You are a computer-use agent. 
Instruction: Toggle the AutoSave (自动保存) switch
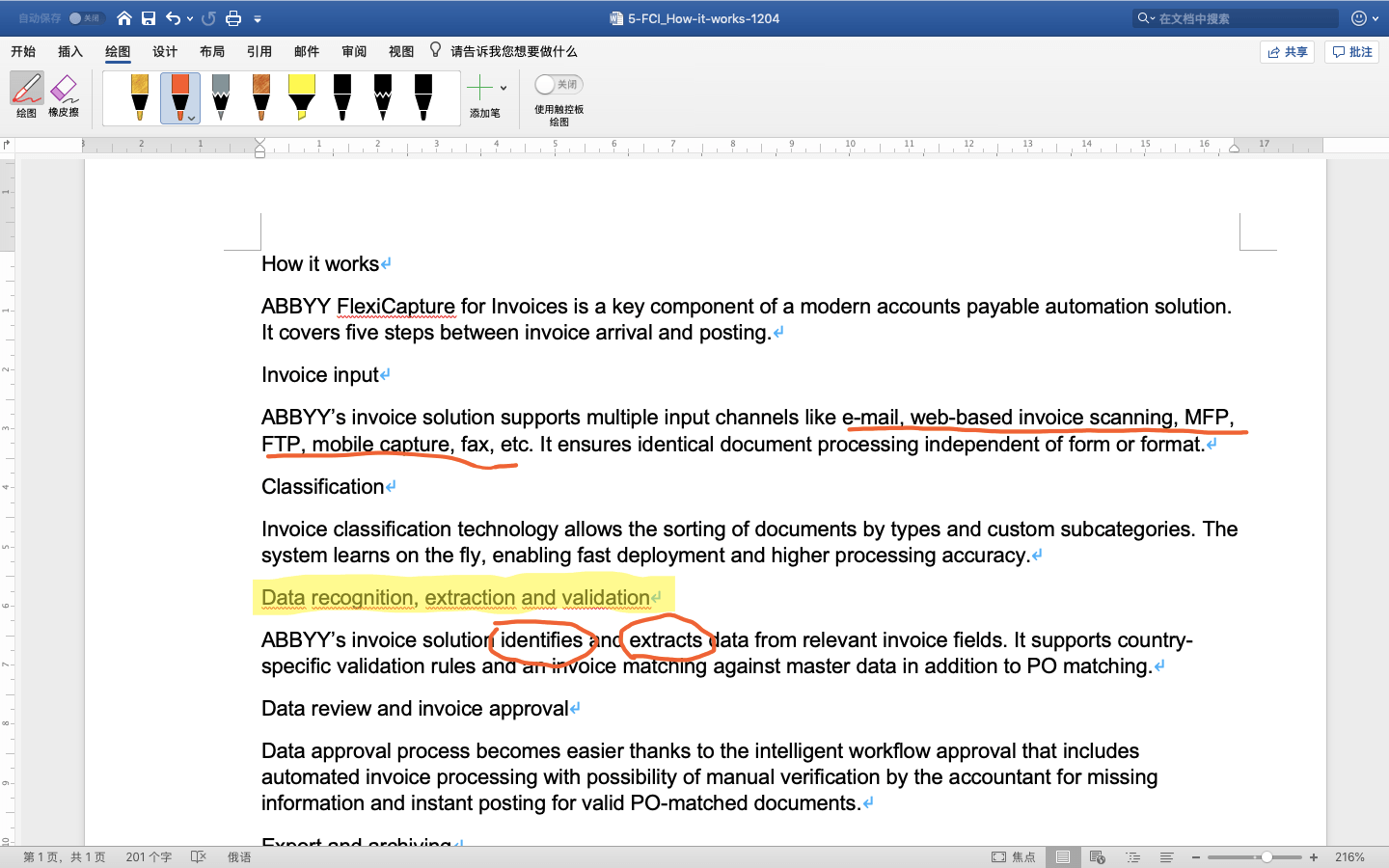(85, 18)
